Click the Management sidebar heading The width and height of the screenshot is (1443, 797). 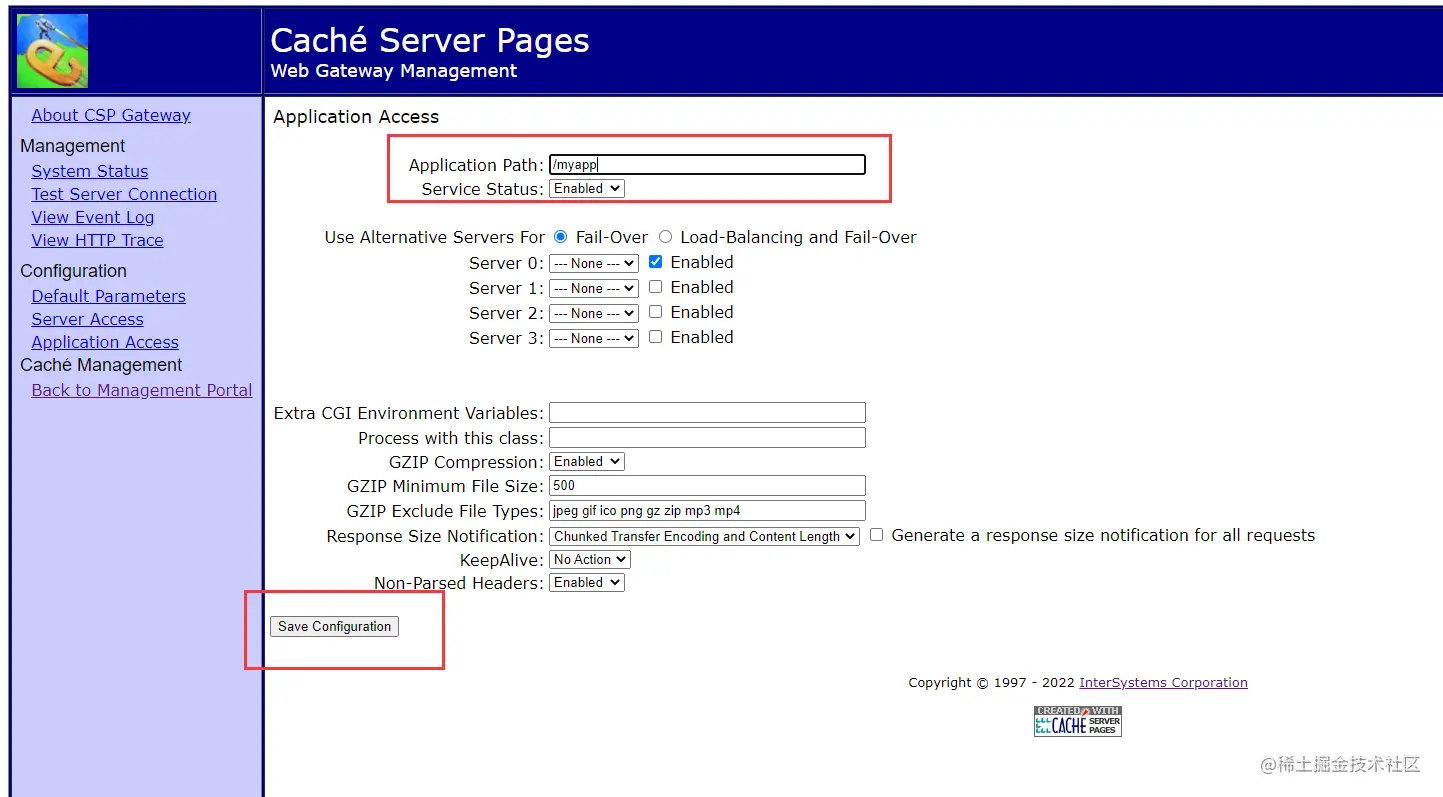click(73, 146)
